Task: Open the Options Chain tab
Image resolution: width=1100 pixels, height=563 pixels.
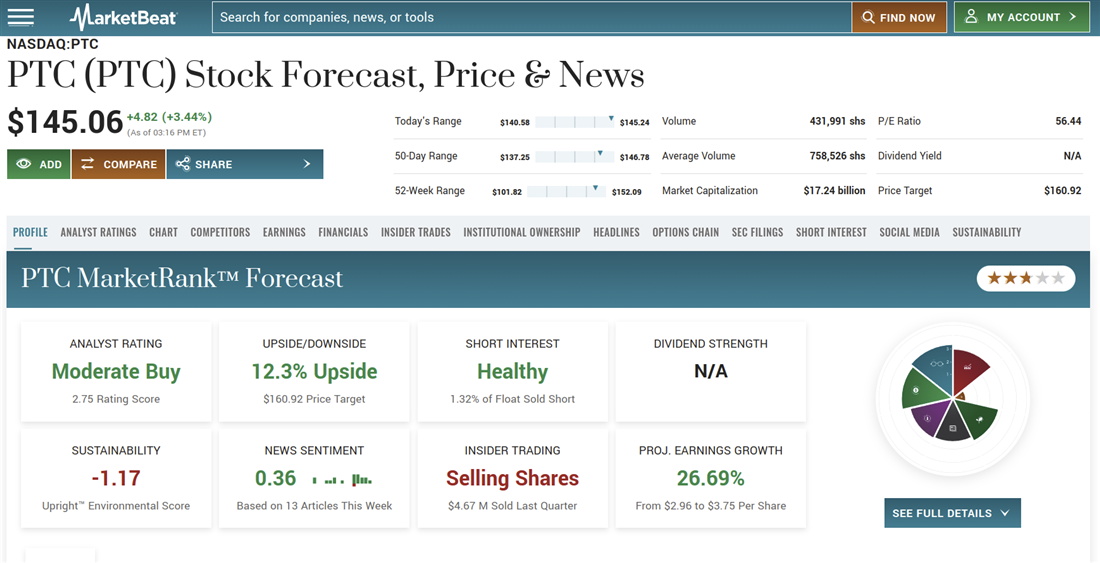Action: tap(685, 232)
